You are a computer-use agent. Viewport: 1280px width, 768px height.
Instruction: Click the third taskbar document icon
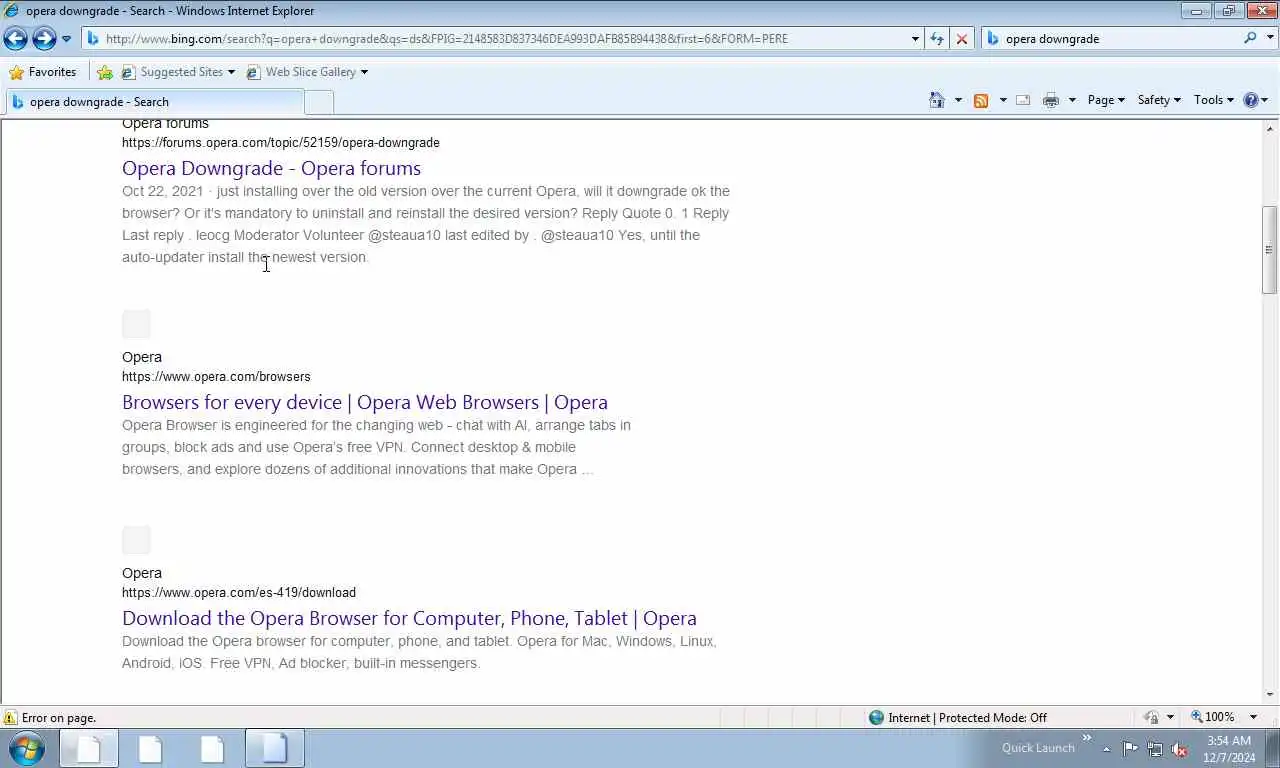[x=212, y=748]
